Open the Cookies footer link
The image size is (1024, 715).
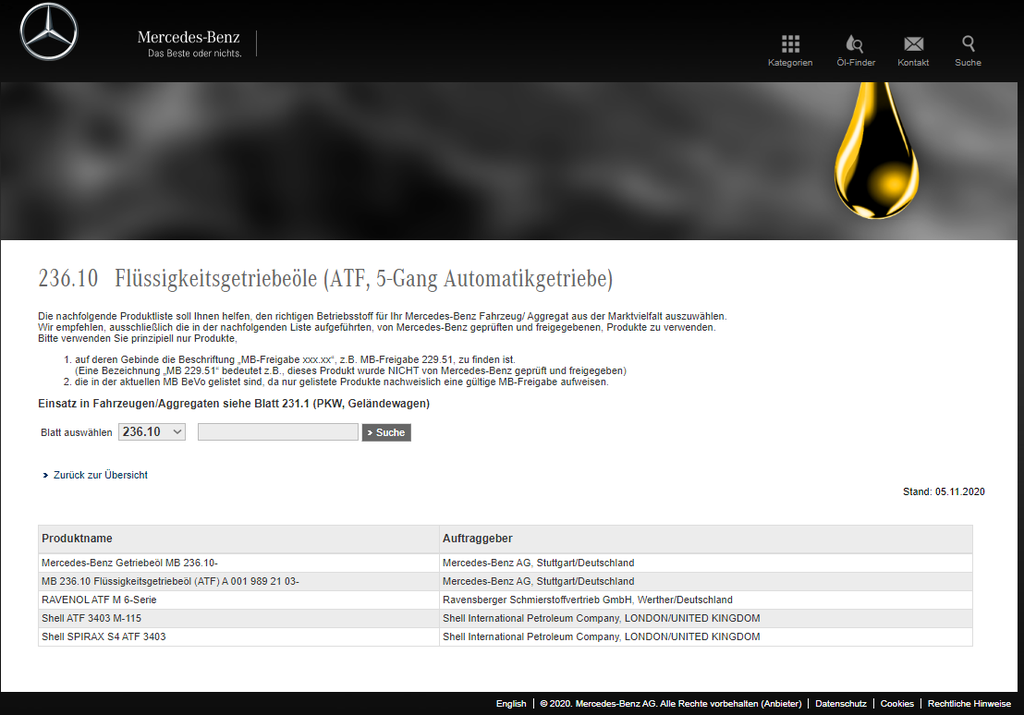point(897,704)
